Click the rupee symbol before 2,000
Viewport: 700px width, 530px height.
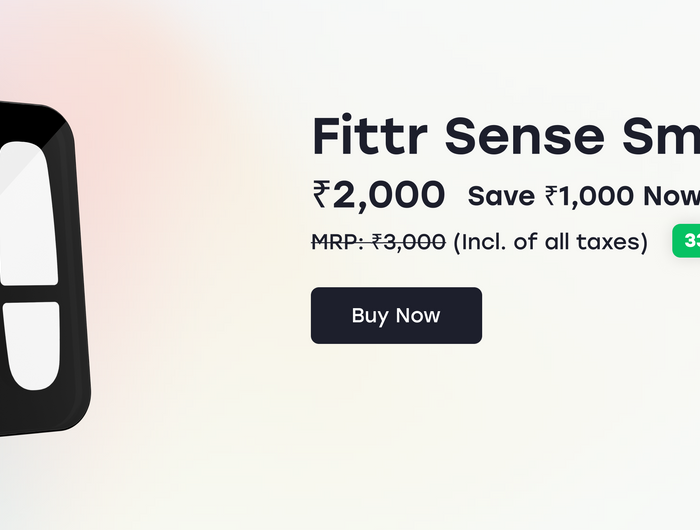tap(321, 194)
